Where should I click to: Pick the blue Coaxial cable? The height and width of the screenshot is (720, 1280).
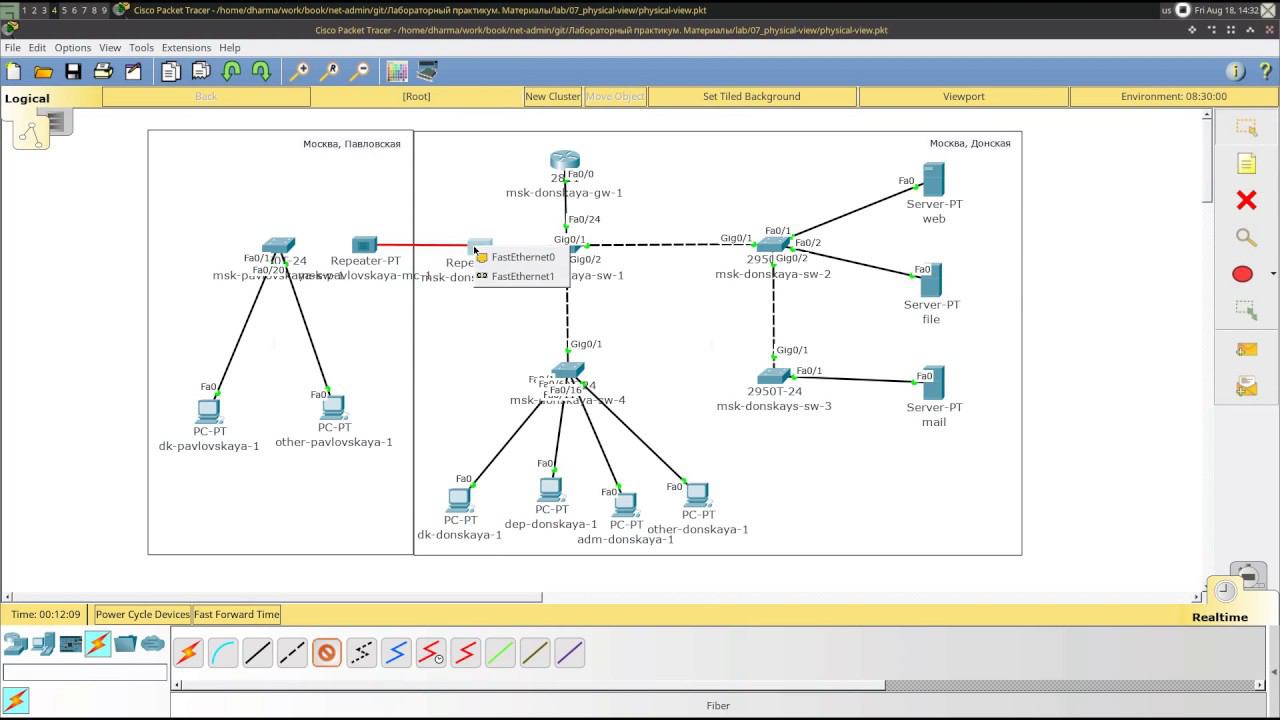(396, 653)
